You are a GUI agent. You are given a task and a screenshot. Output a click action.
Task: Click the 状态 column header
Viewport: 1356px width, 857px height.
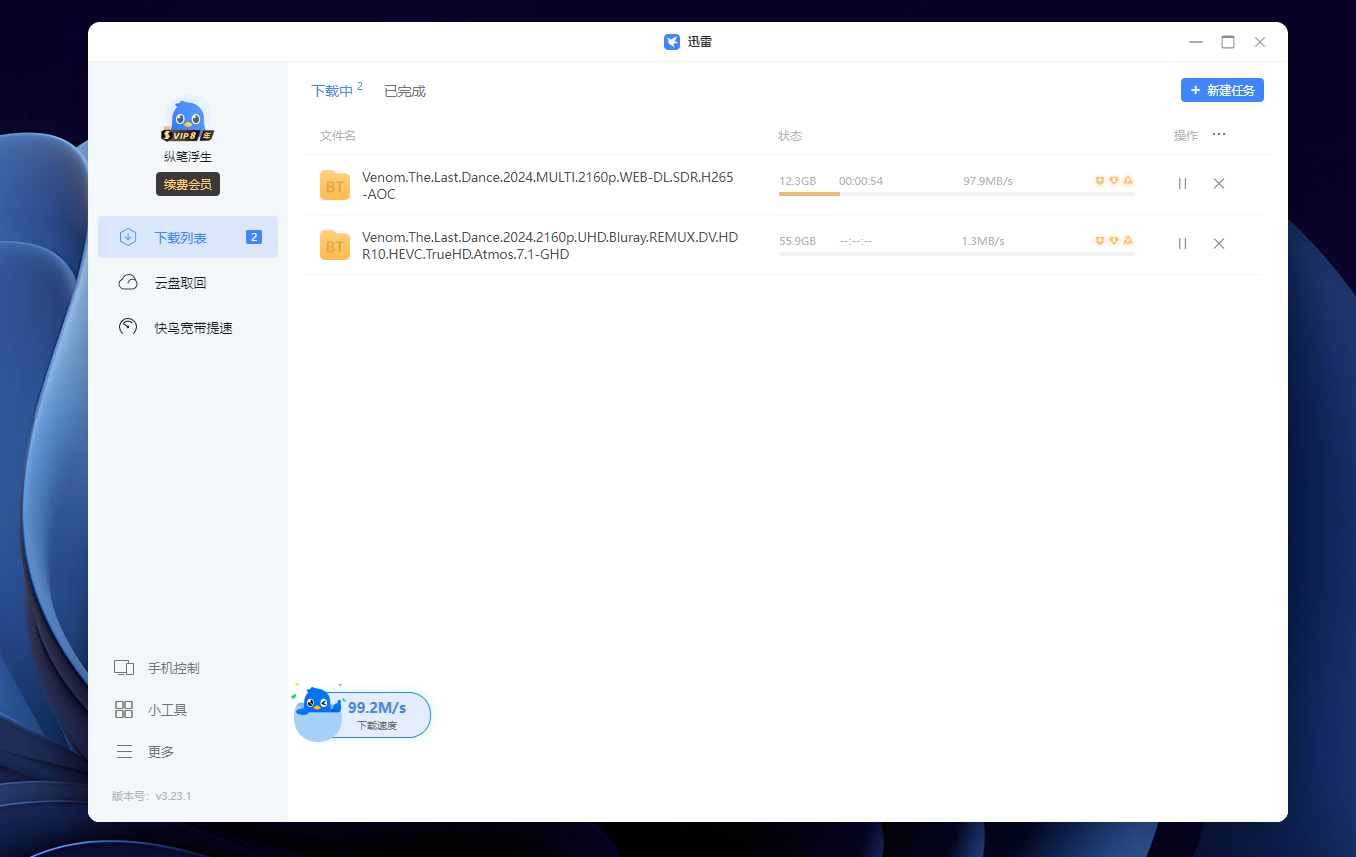coord(790,135)
